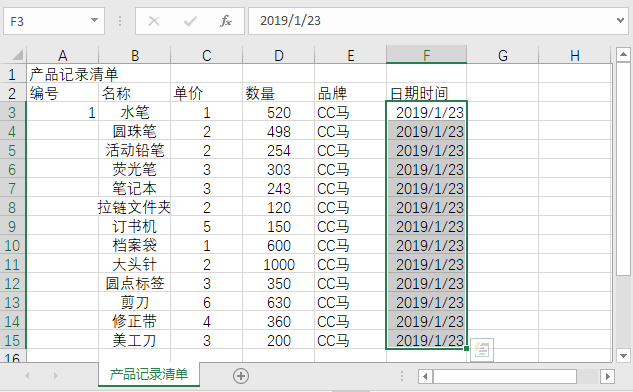633x392 pixels.
Task: Click the horizontal scrollbar left arrow
Action: (x=425, y=377)
